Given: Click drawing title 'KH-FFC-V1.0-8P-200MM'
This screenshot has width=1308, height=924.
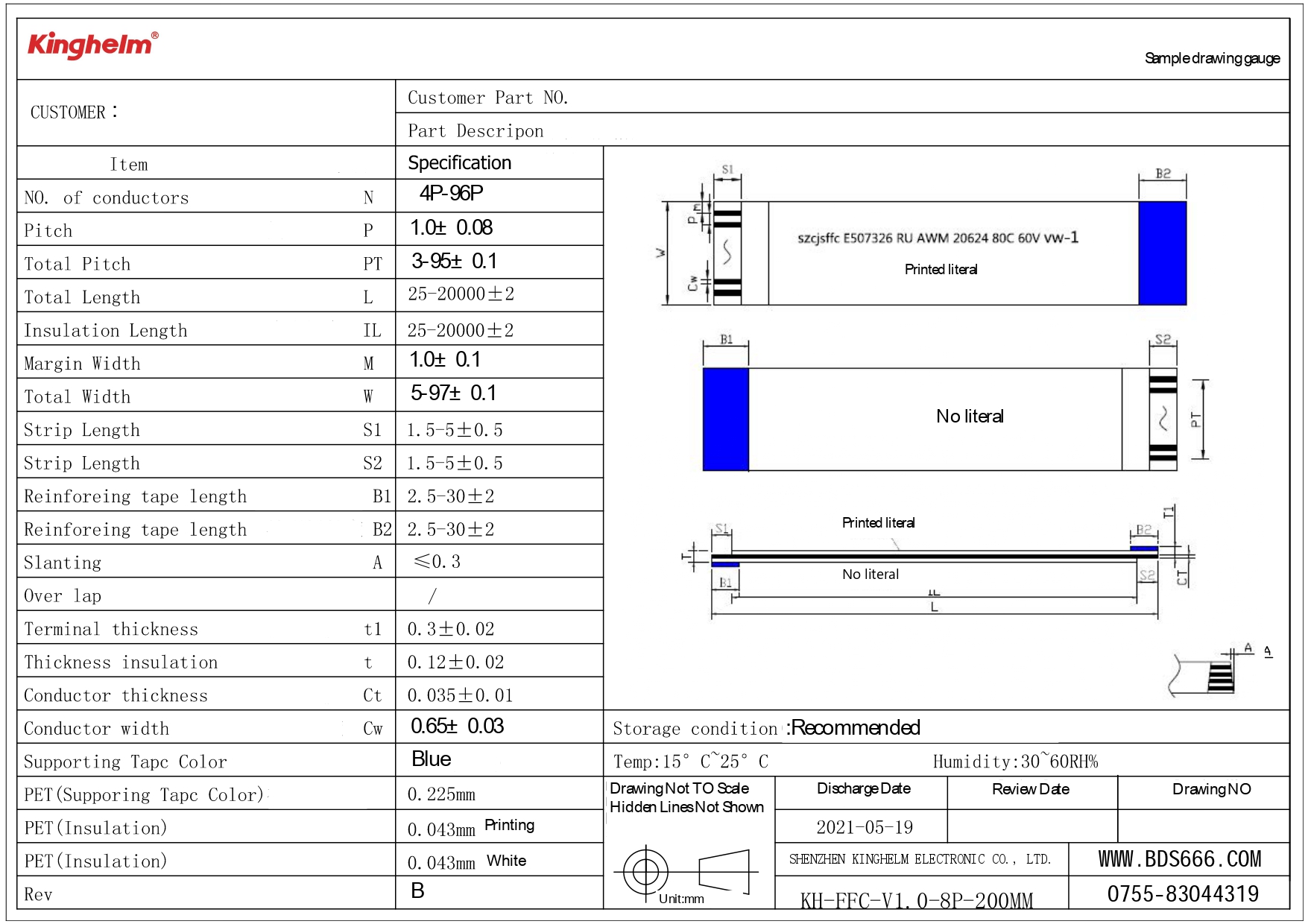Looking at the screenshot, I should coord(917,902).
